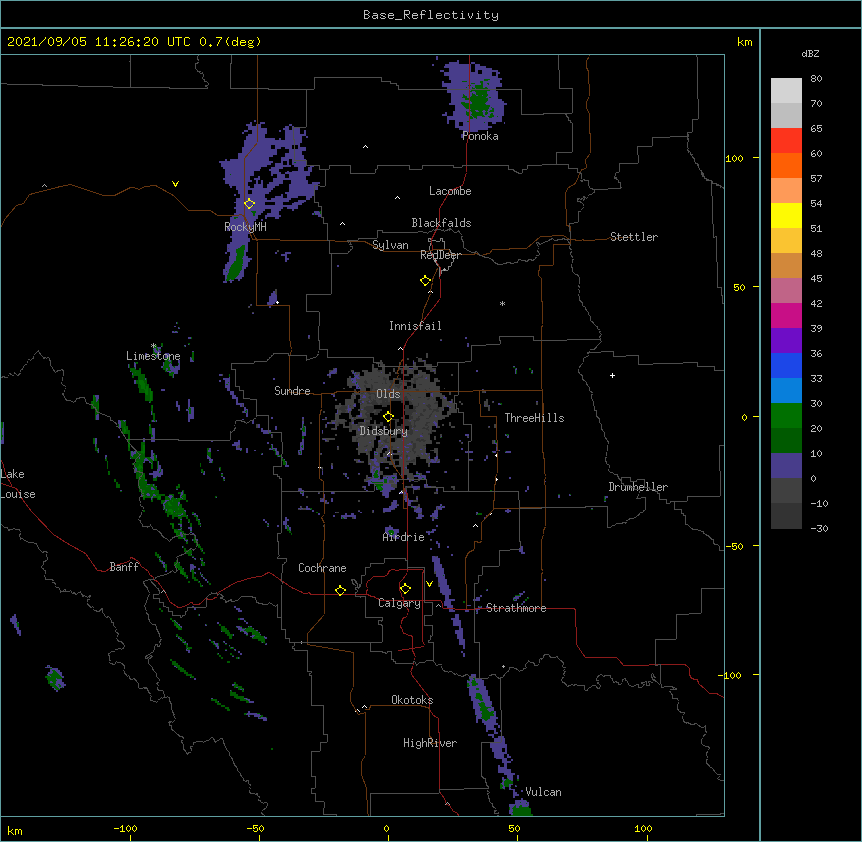Select the purple 36-39 dBZ legend swatch
Viewport: 862px width, 842px height.
[x=786, y=341]
